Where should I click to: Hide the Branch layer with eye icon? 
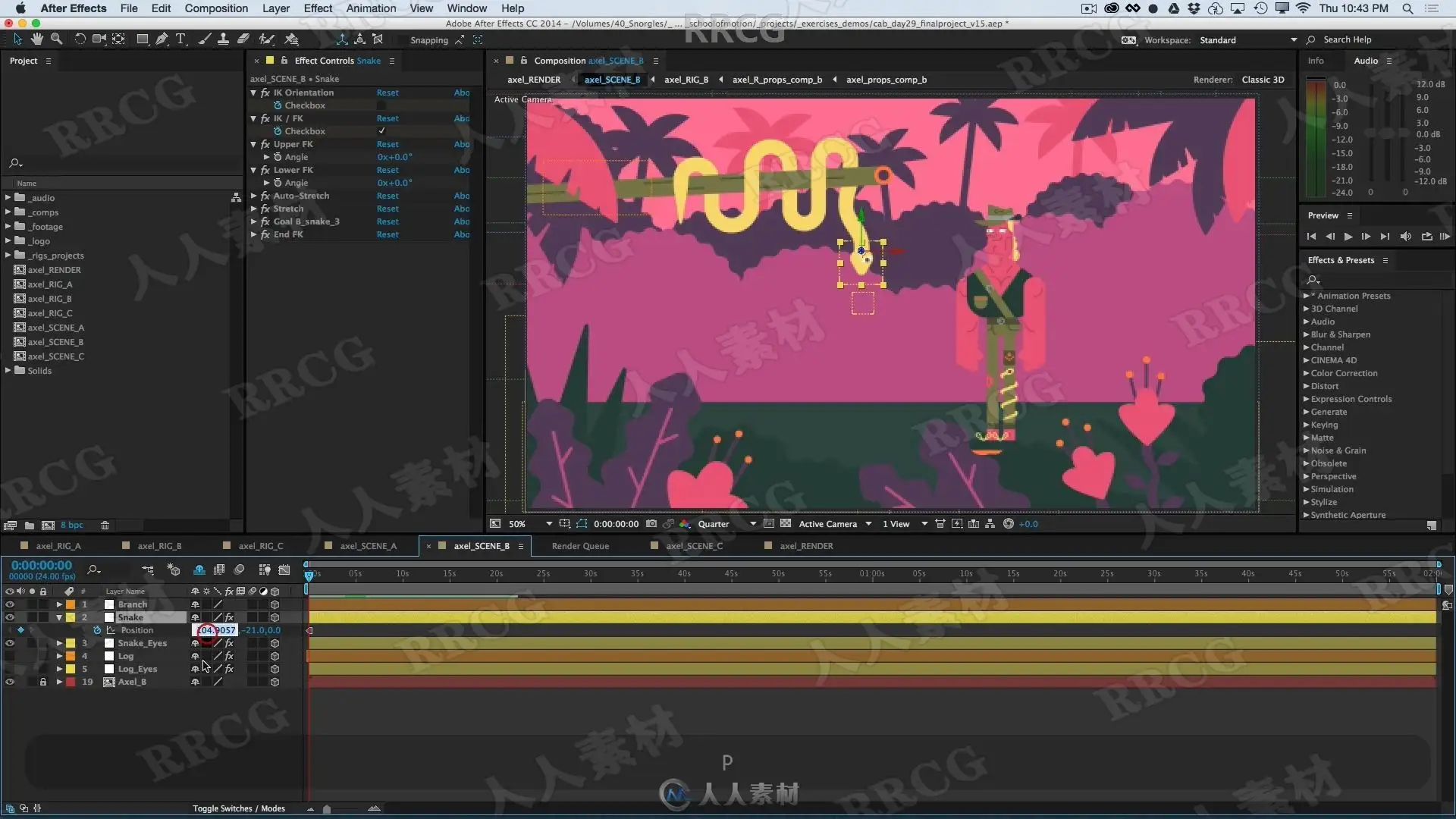pos(10,604)
